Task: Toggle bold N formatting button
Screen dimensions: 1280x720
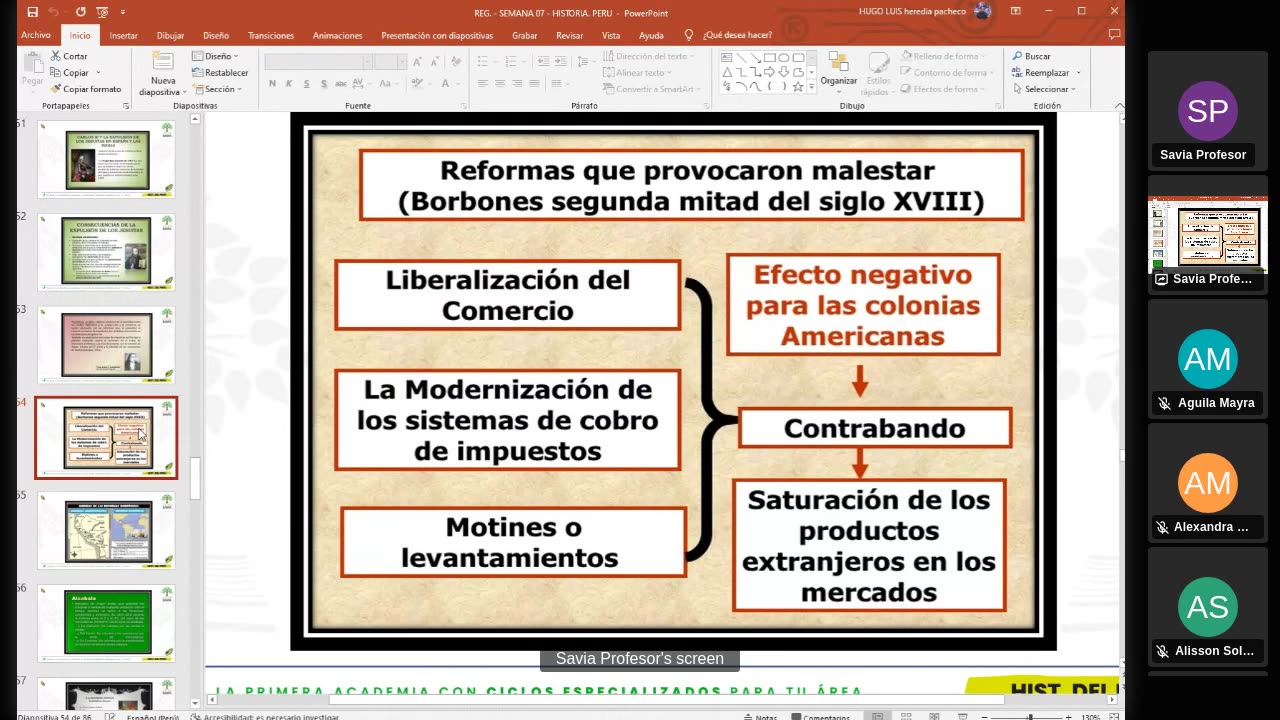Action: pos(273,84)
